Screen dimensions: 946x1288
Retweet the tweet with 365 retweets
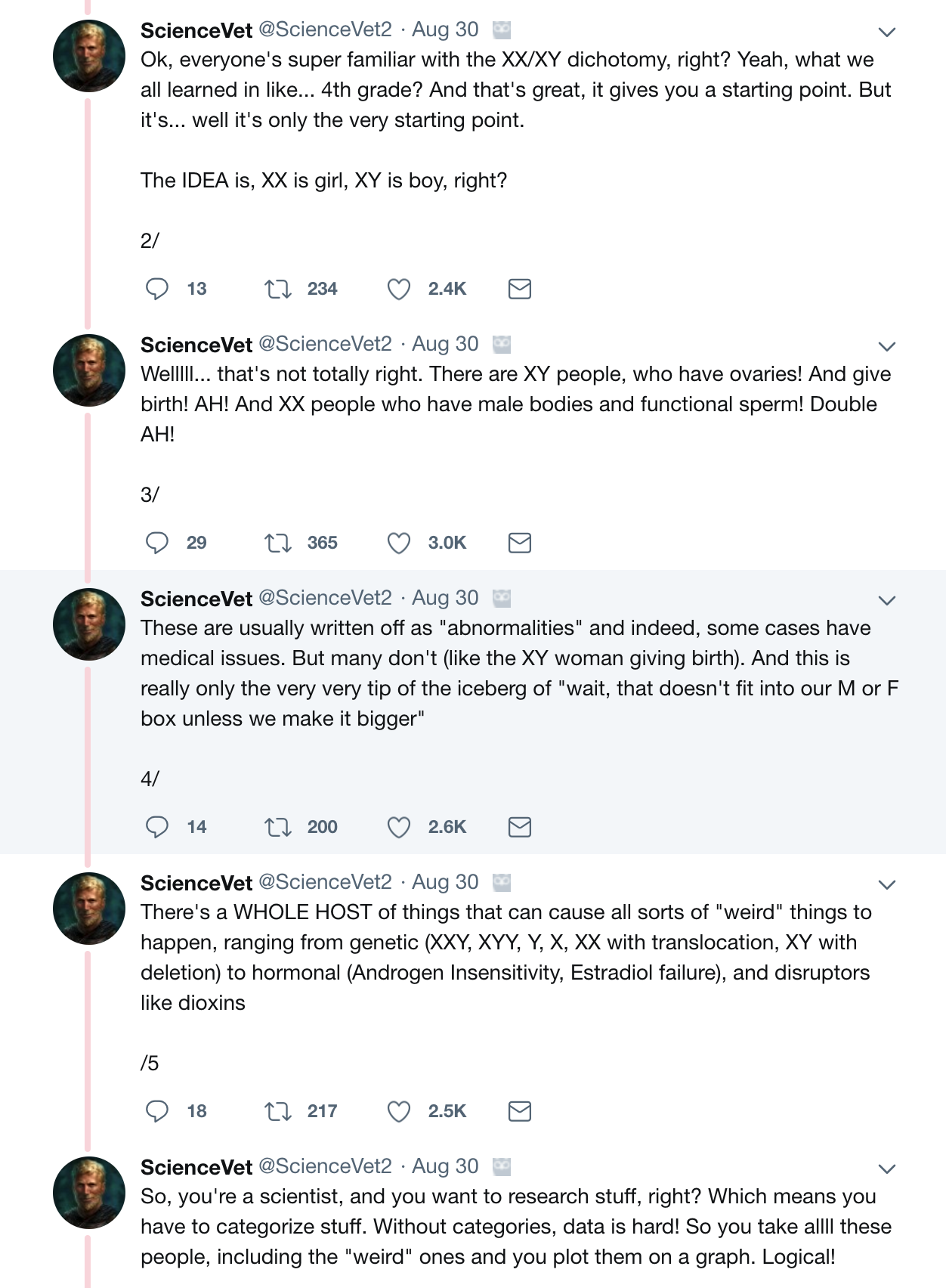[x=278, y=543]
